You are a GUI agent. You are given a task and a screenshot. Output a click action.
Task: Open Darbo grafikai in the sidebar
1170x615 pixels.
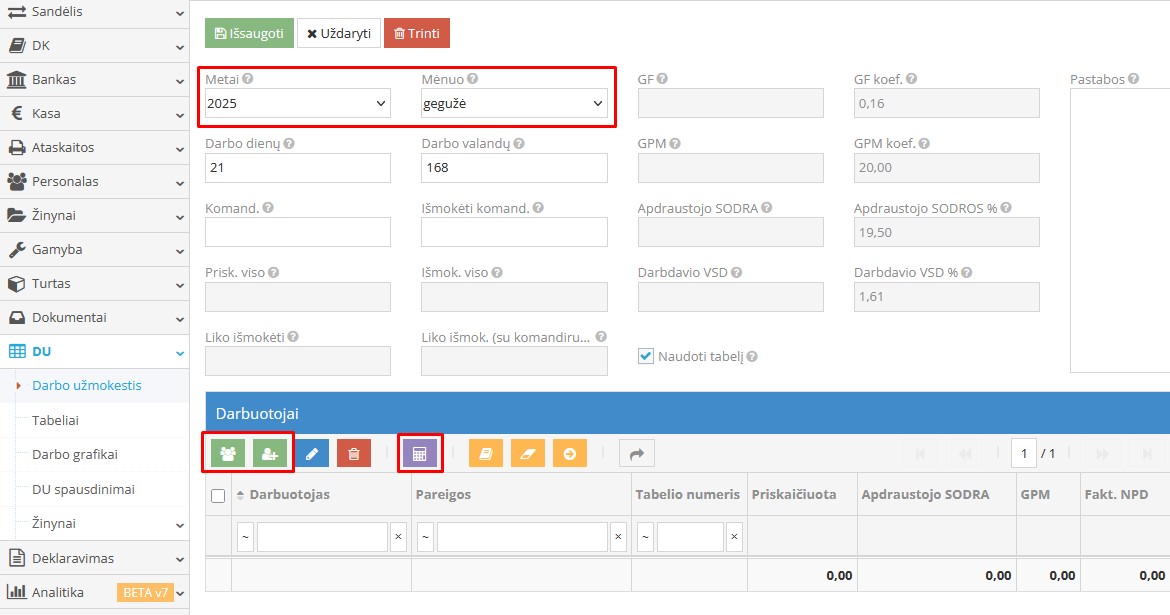(x=75, y=454)
